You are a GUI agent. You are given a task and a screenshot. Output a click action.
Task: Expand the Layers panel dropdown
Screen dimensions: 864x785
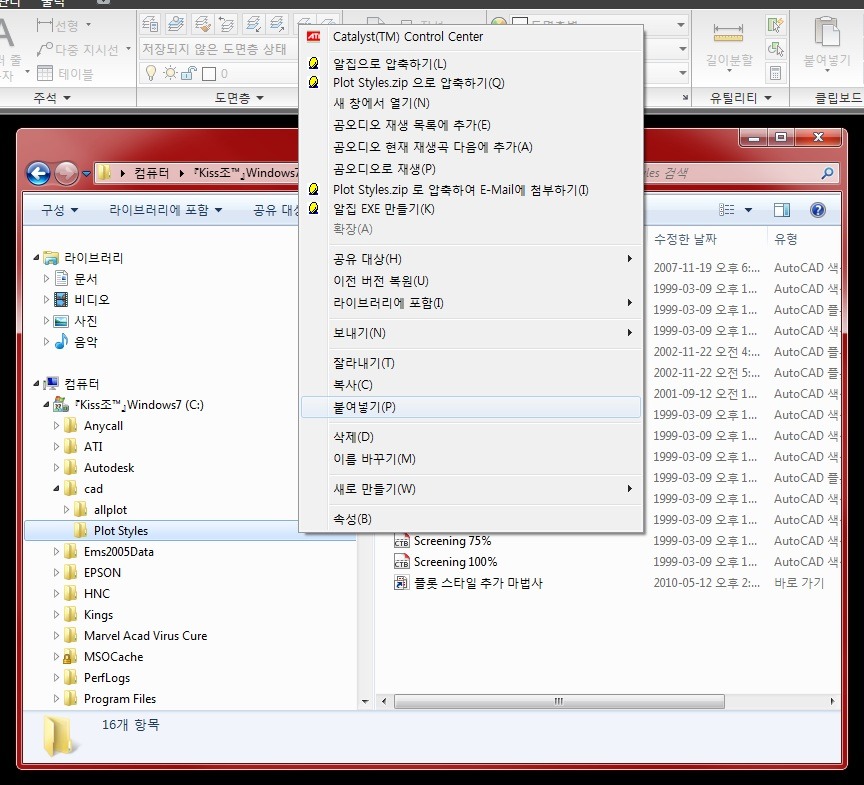(x=239, y=98)
